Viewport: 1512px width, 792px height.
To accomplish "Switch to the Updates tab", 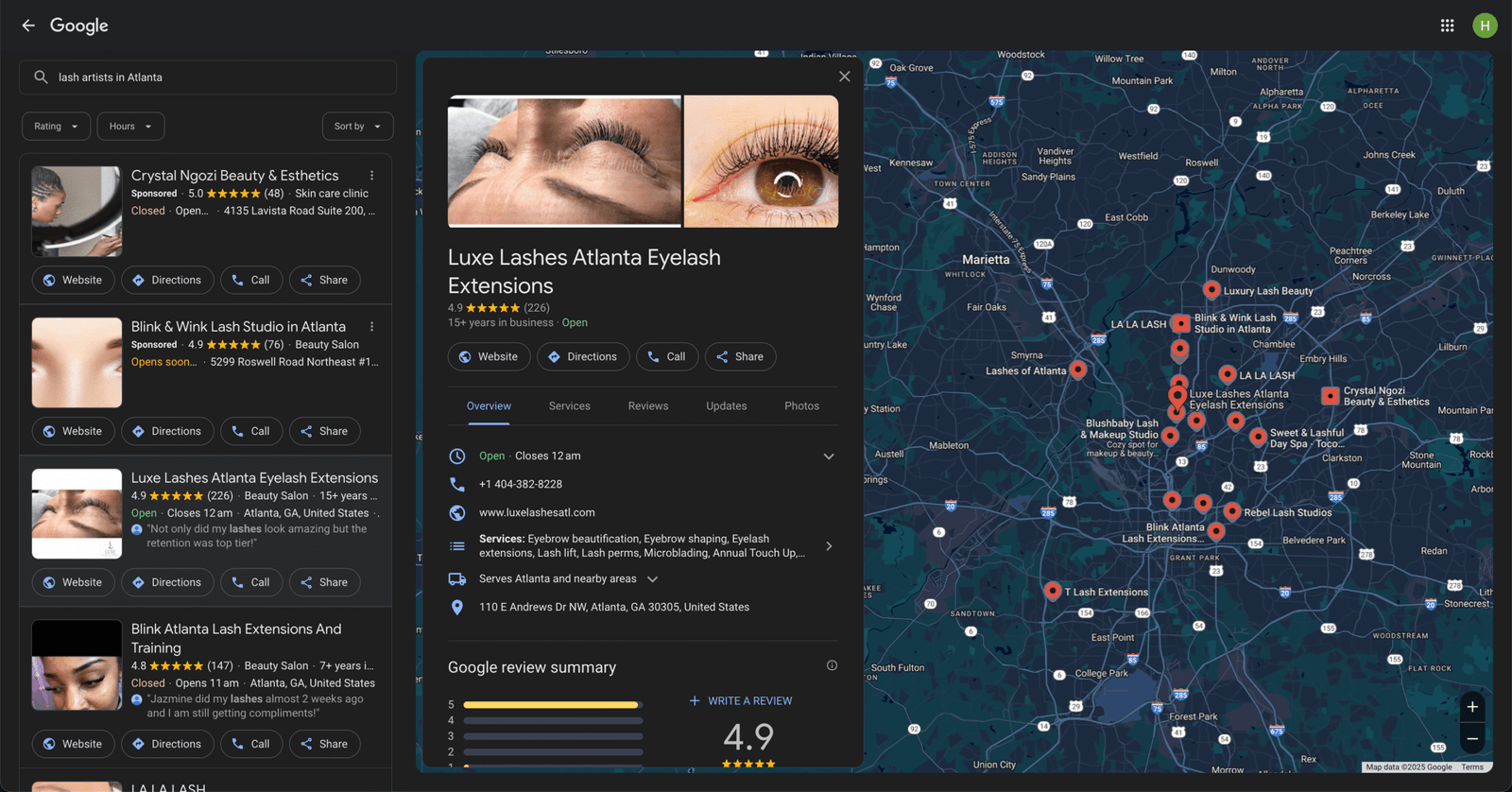I will click(x=727, y=406).
